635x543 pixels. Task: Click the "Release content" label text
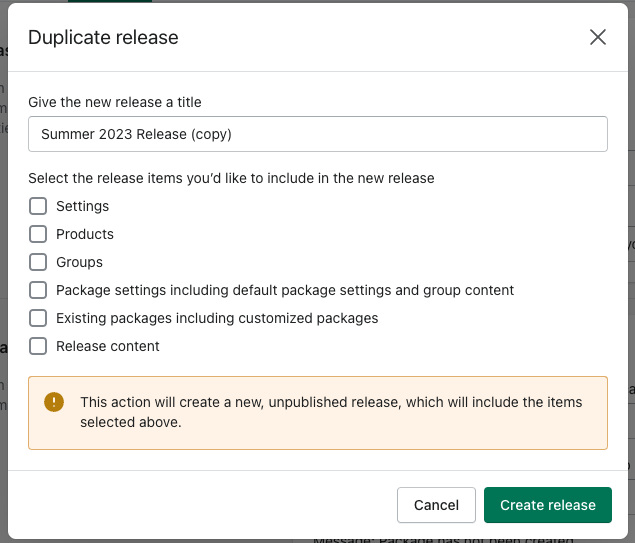pyautogui.click(x=108, y=346)
